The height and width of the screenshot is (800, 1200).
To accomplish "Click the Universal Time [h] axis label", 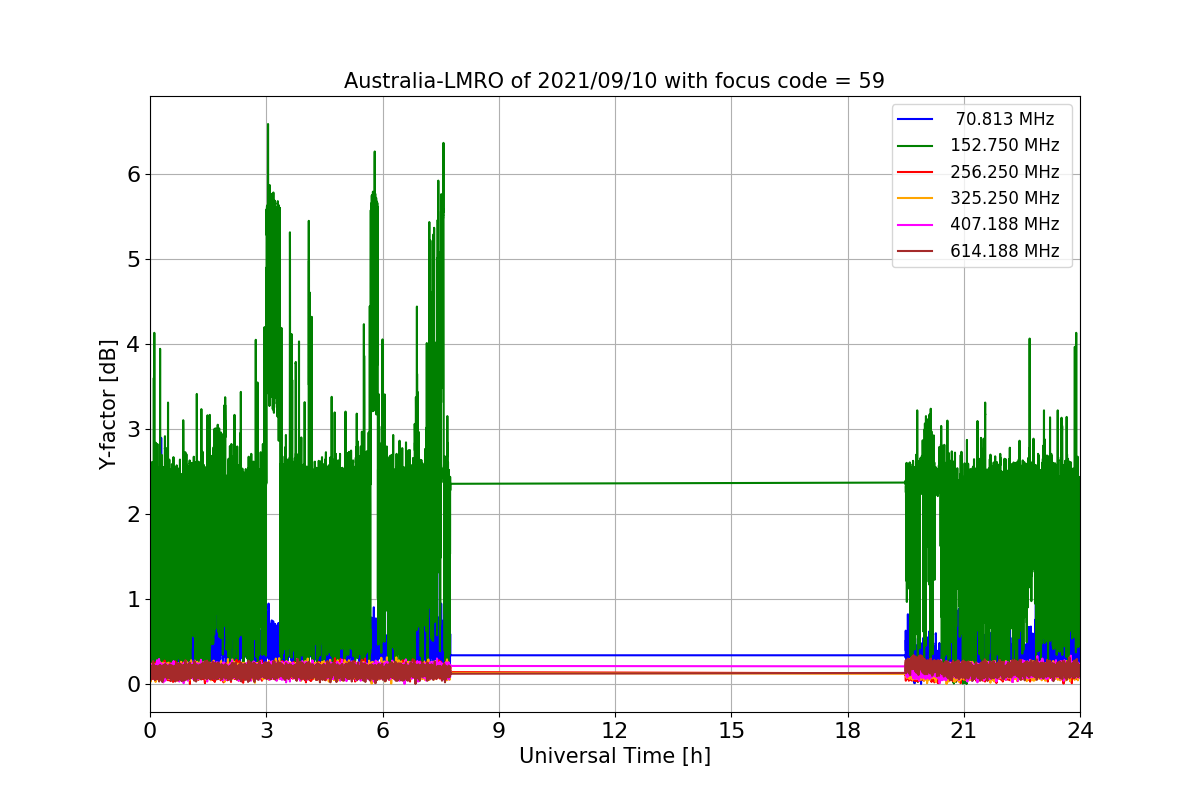I will coord(614,757).
